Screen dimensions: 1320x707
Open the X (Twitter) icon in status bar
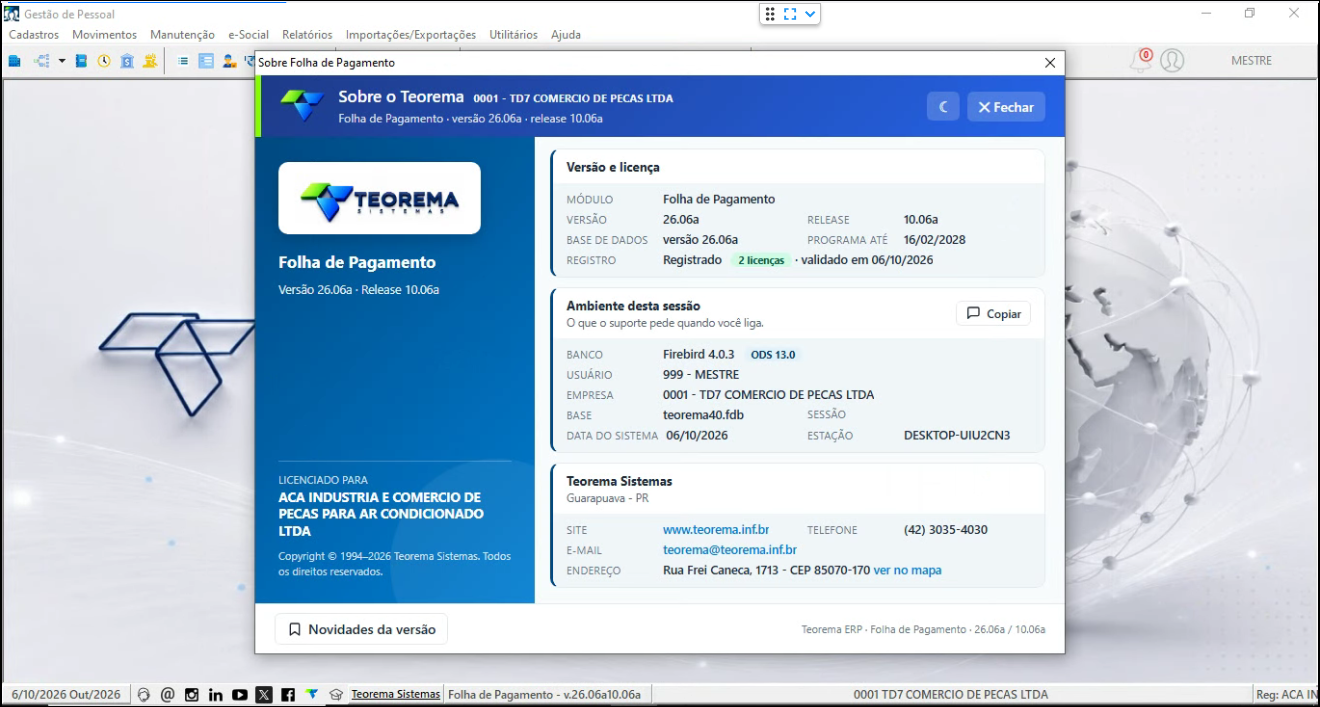264,695
